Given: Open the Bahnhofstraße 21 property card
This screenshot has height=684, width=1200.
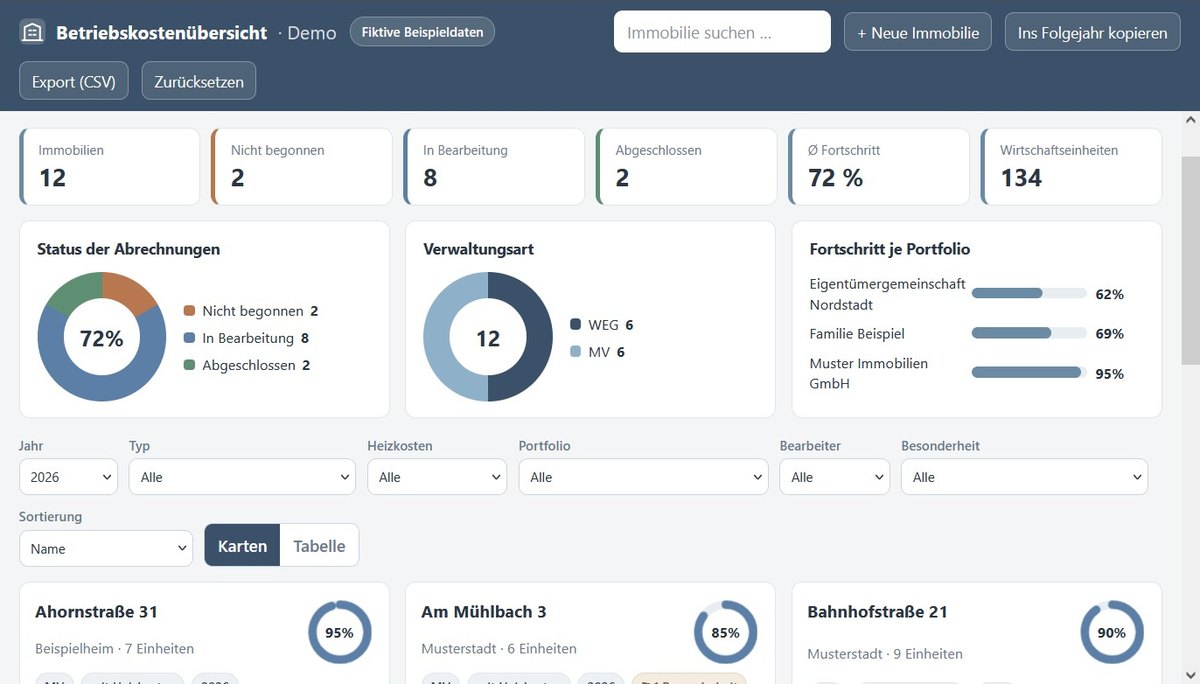Looking at the screenshot, I should (977, 634).
